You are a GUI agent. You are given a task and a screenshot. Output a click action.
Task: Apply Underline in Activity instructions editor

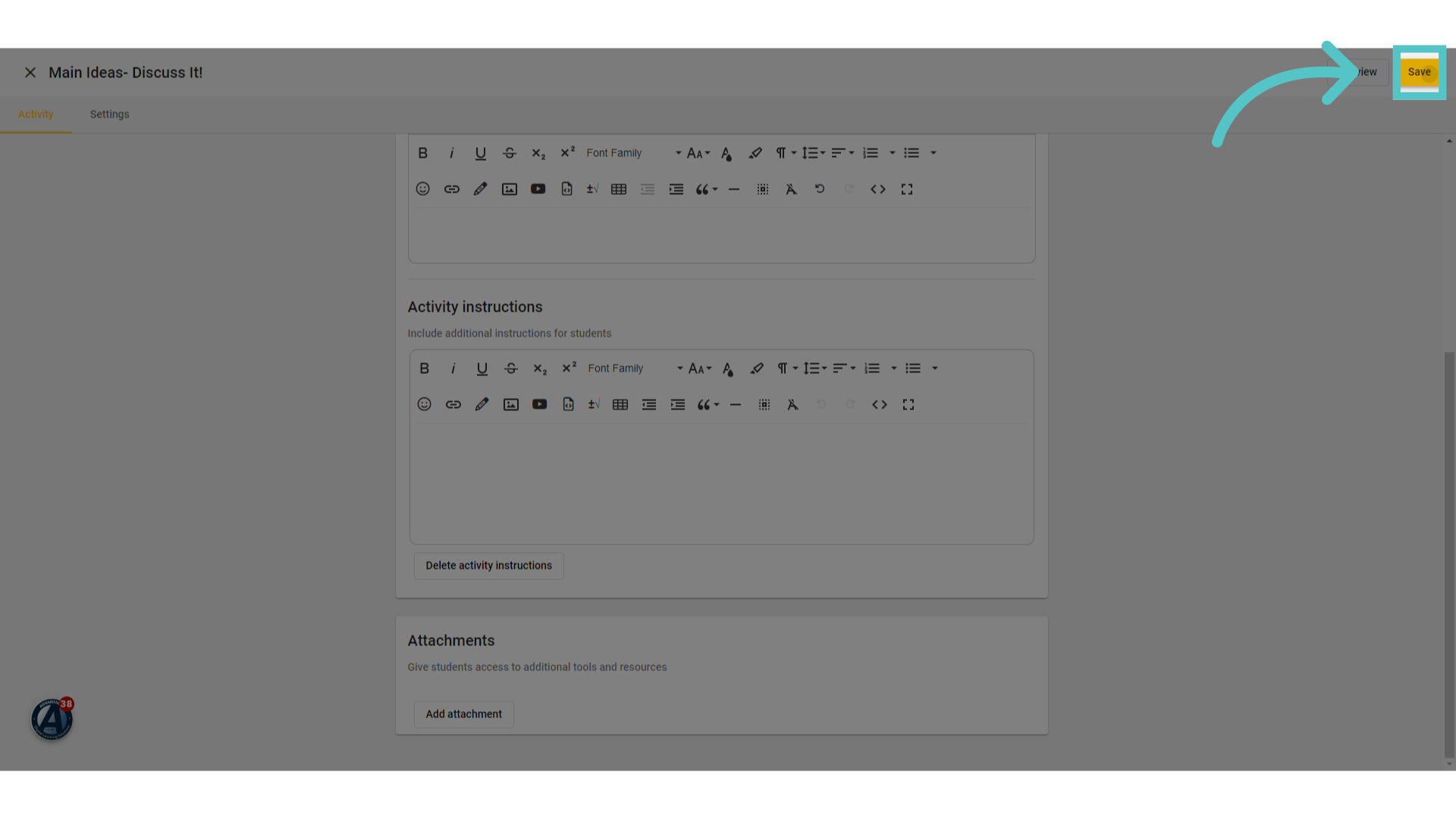[482, 369]
